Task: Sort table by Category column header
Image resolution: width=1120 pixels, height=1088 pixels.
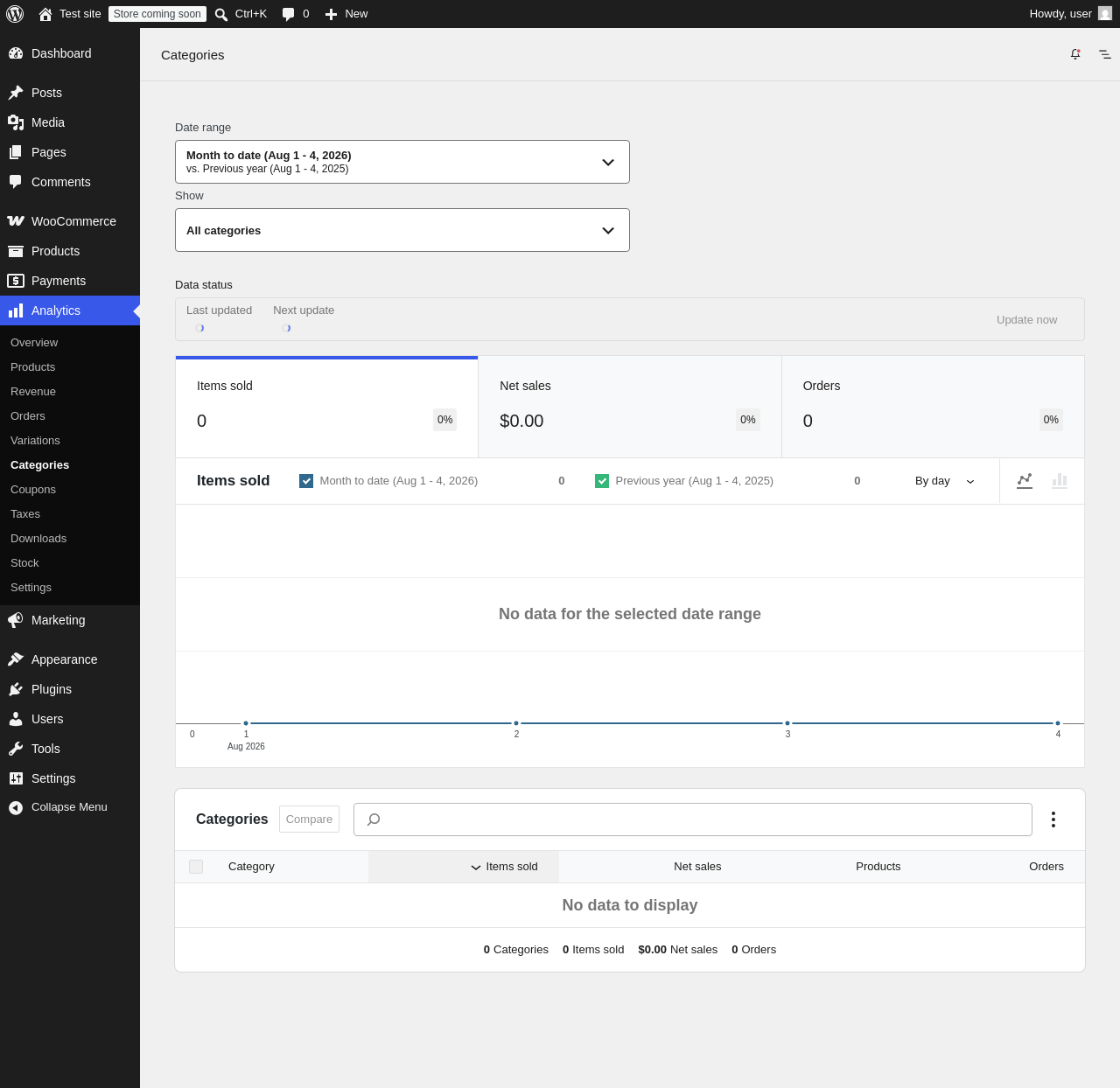Action: [x=251, y=867]
